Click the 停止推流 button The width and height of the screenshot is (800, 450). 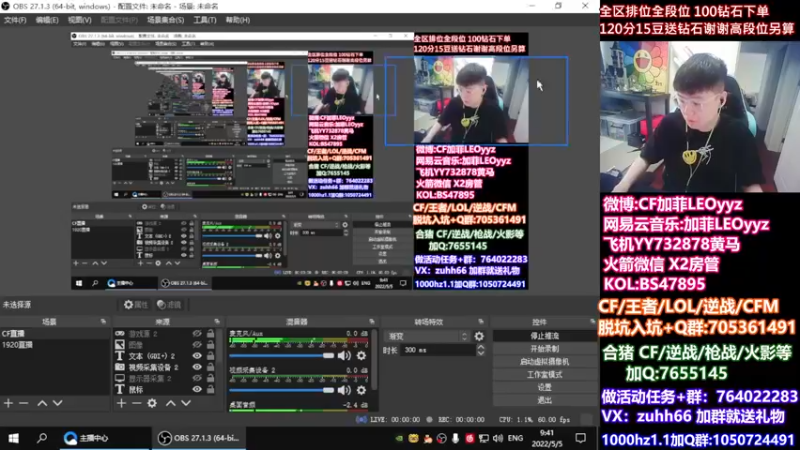(544, 336)
